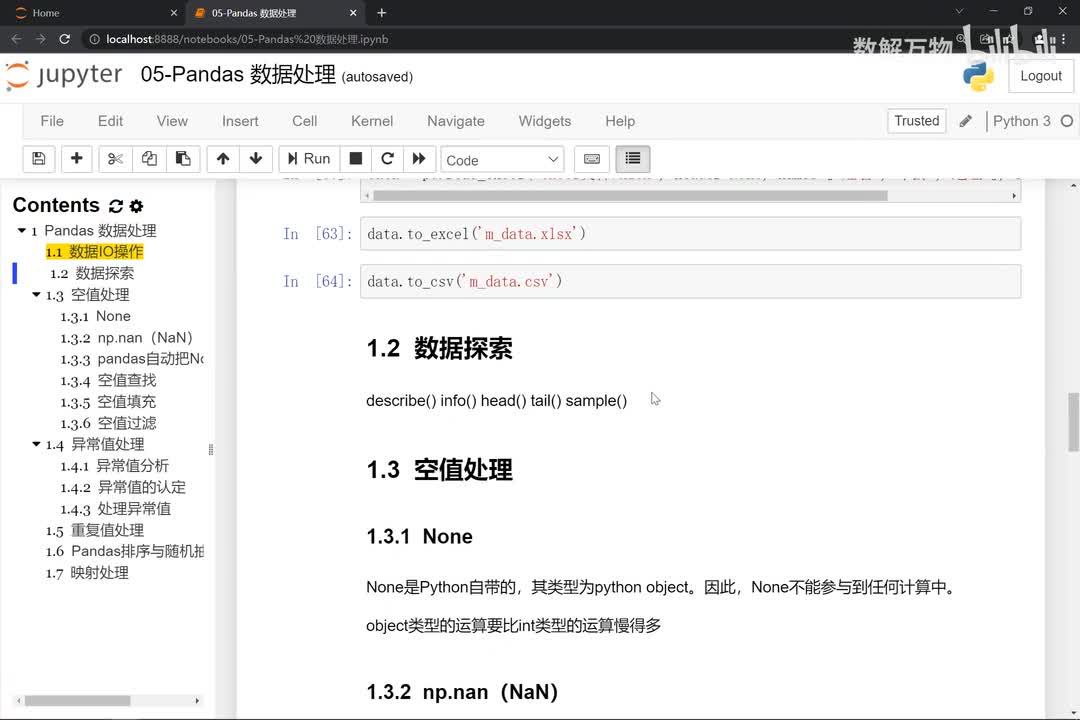Restart kernel and run all cells icon
Viewport: 1080px width, 720px height.
[419, 159]
